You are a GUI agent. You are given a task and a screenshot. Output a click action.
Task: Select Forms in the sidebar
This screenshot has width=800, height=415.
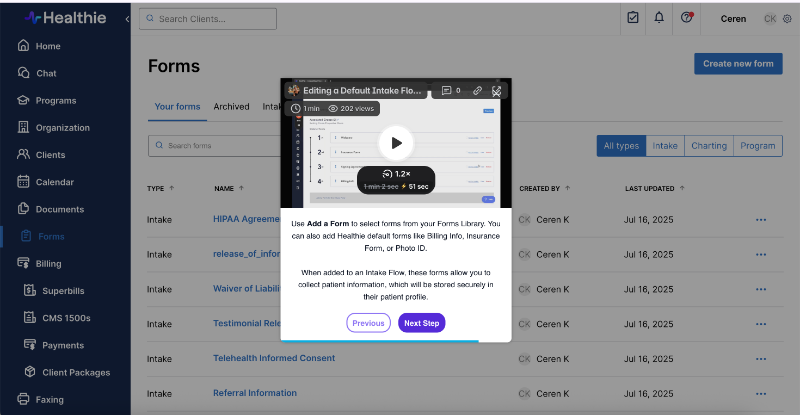point(43,236)
